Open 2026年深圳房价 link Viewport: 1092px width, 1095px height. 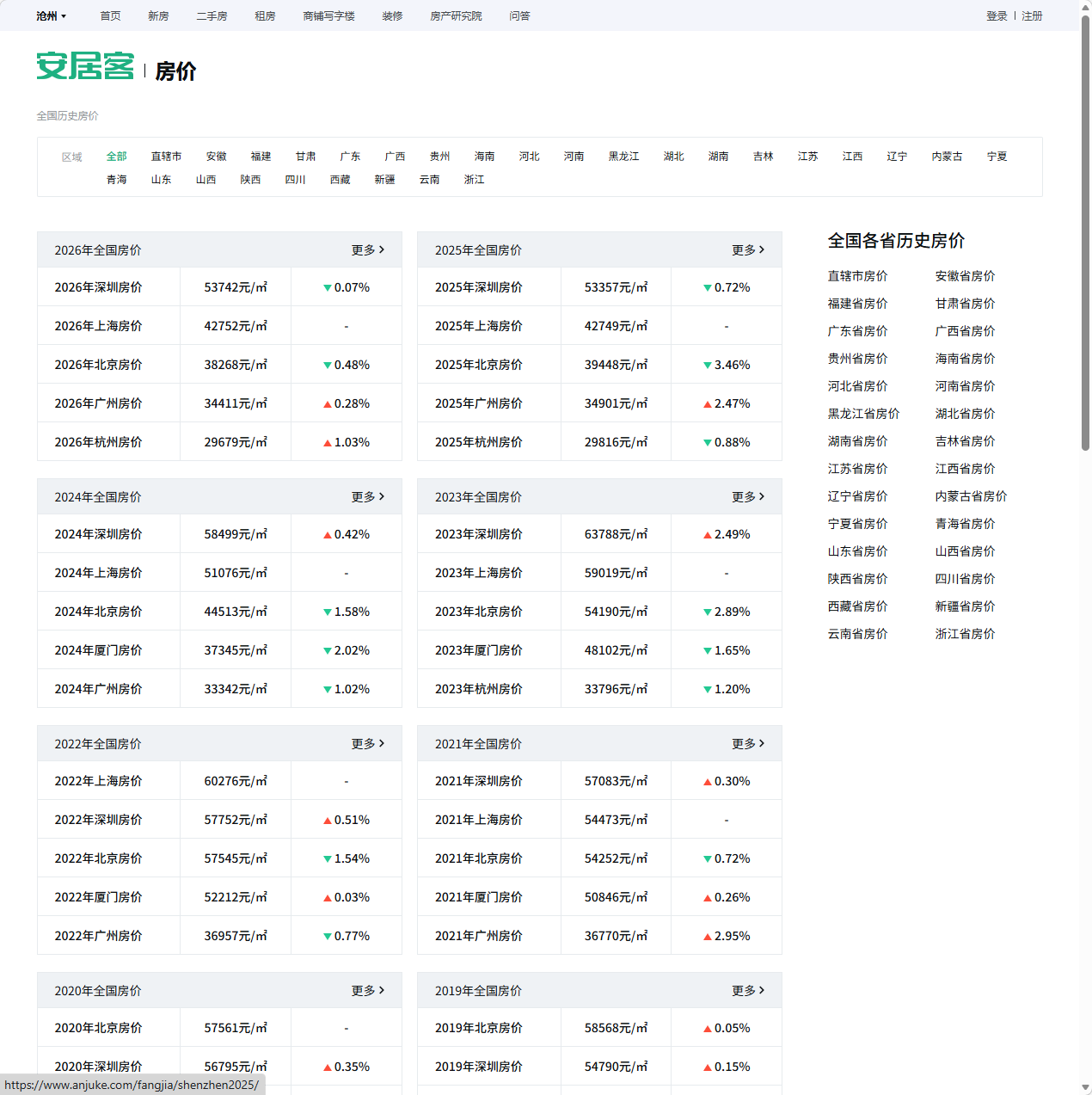point(98,287)
